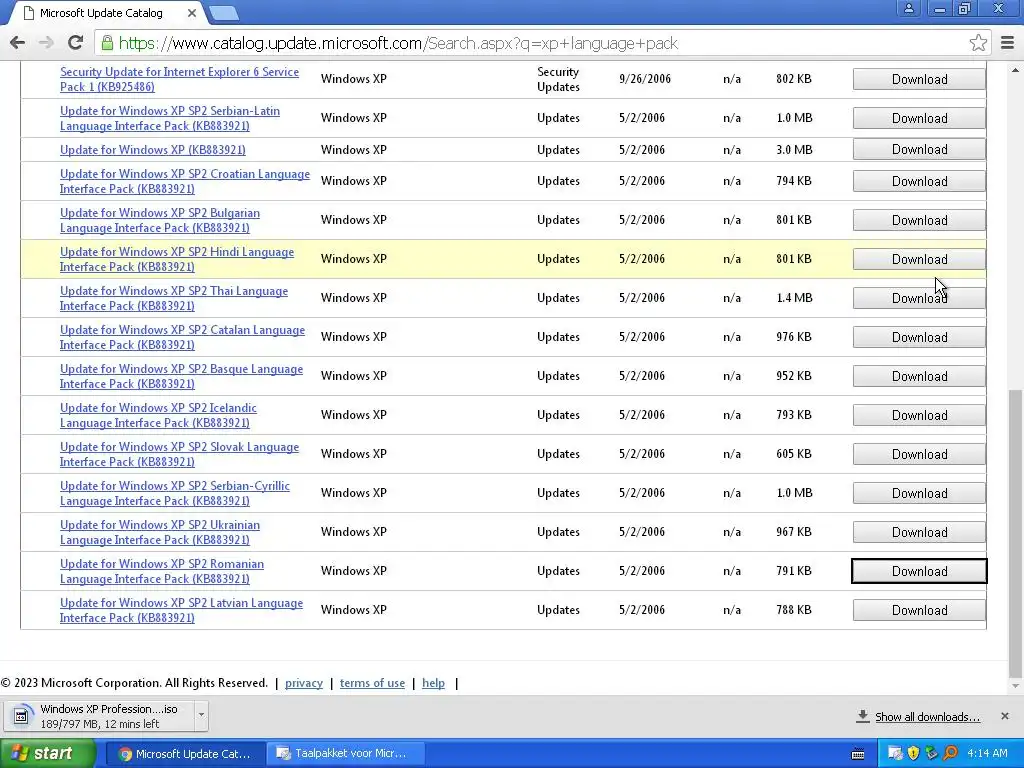Download the Ukrainian Language Interface Pack

point(919,533)
